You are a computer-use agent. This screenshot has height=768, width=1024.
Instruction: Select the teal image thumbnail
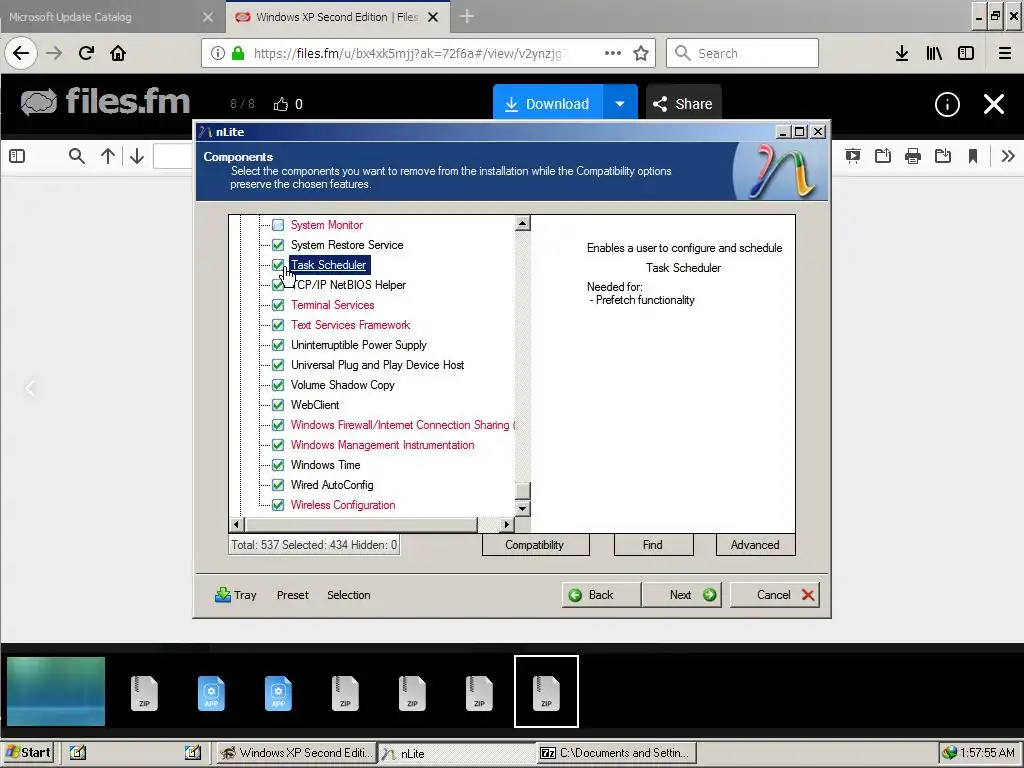56,691
